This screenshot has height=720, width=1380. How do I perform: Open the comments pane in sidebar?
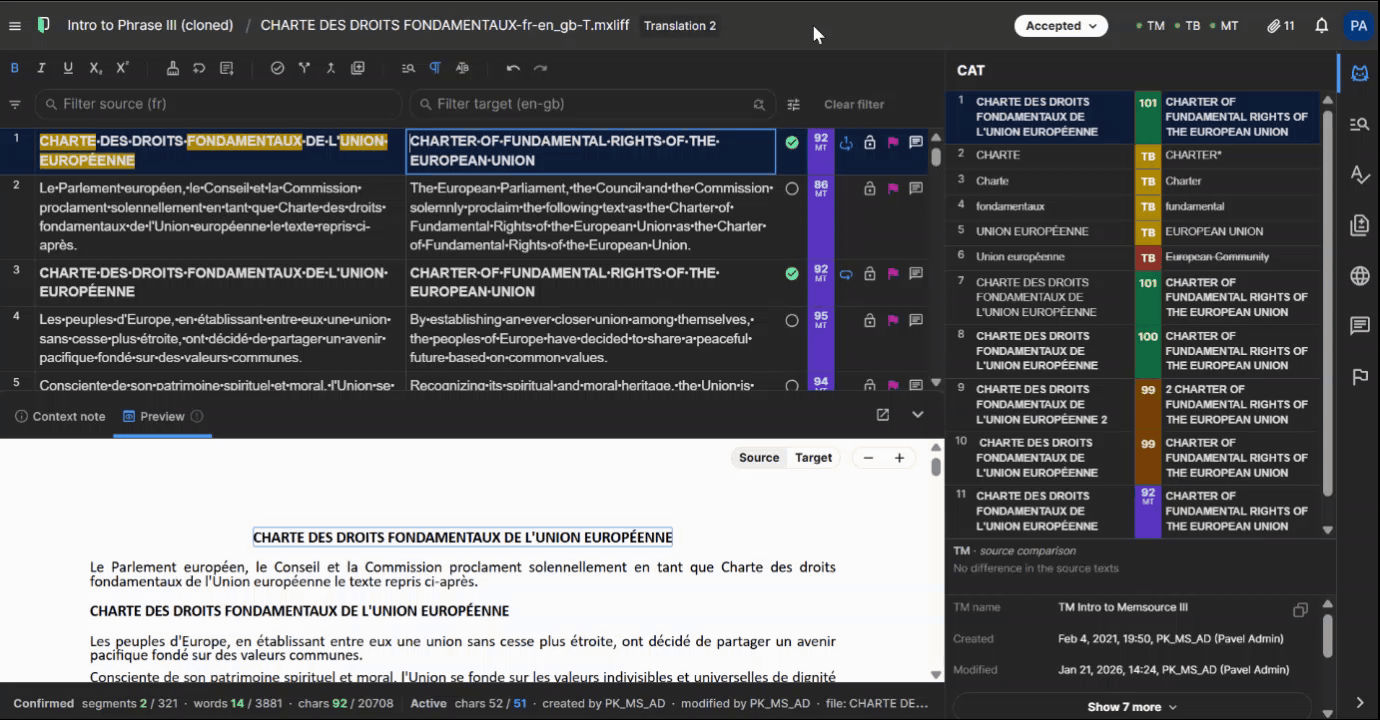tap(1359, 326)
